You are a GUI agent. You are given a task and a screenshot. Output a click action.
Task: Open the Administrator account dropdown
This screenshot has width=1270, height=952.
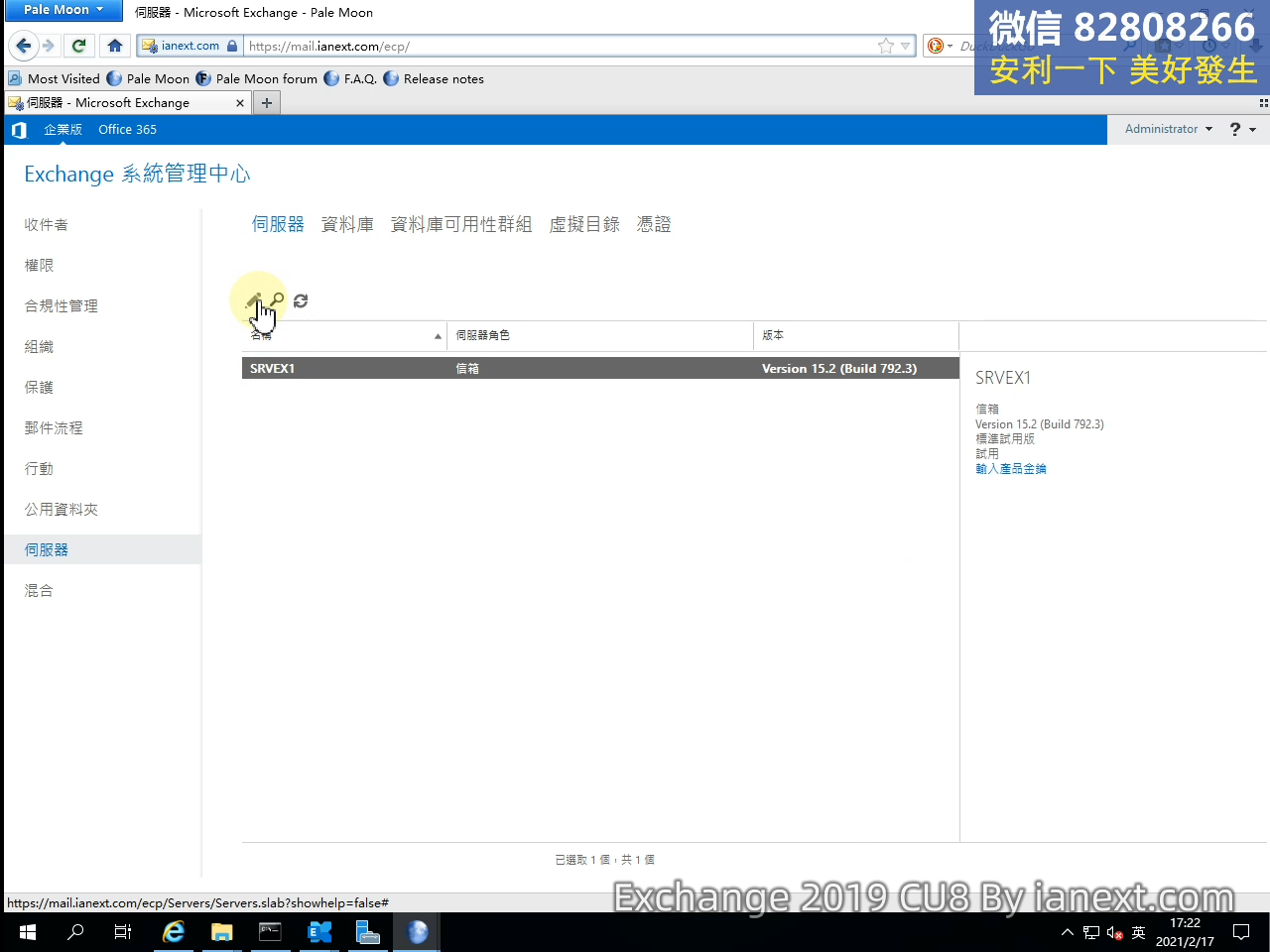(x=1169, y=130)
